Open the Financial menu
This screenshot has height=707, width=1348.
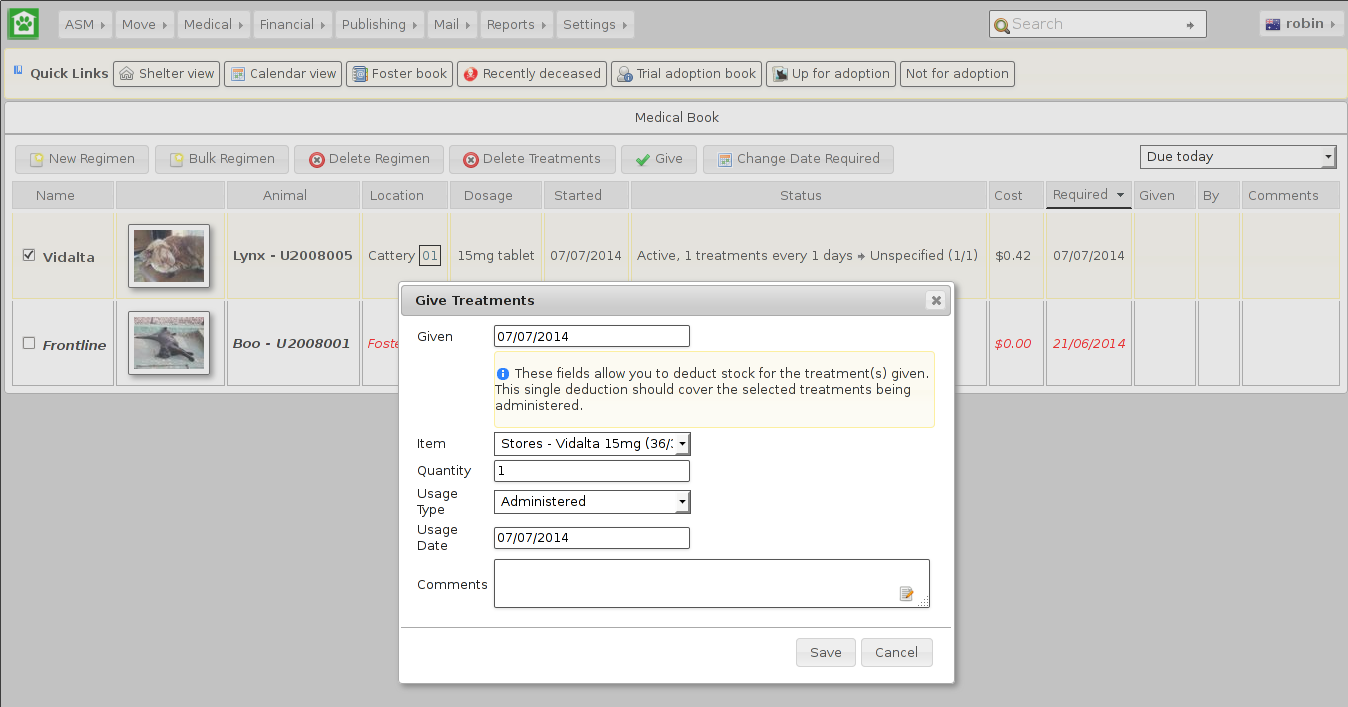[292, 24]
